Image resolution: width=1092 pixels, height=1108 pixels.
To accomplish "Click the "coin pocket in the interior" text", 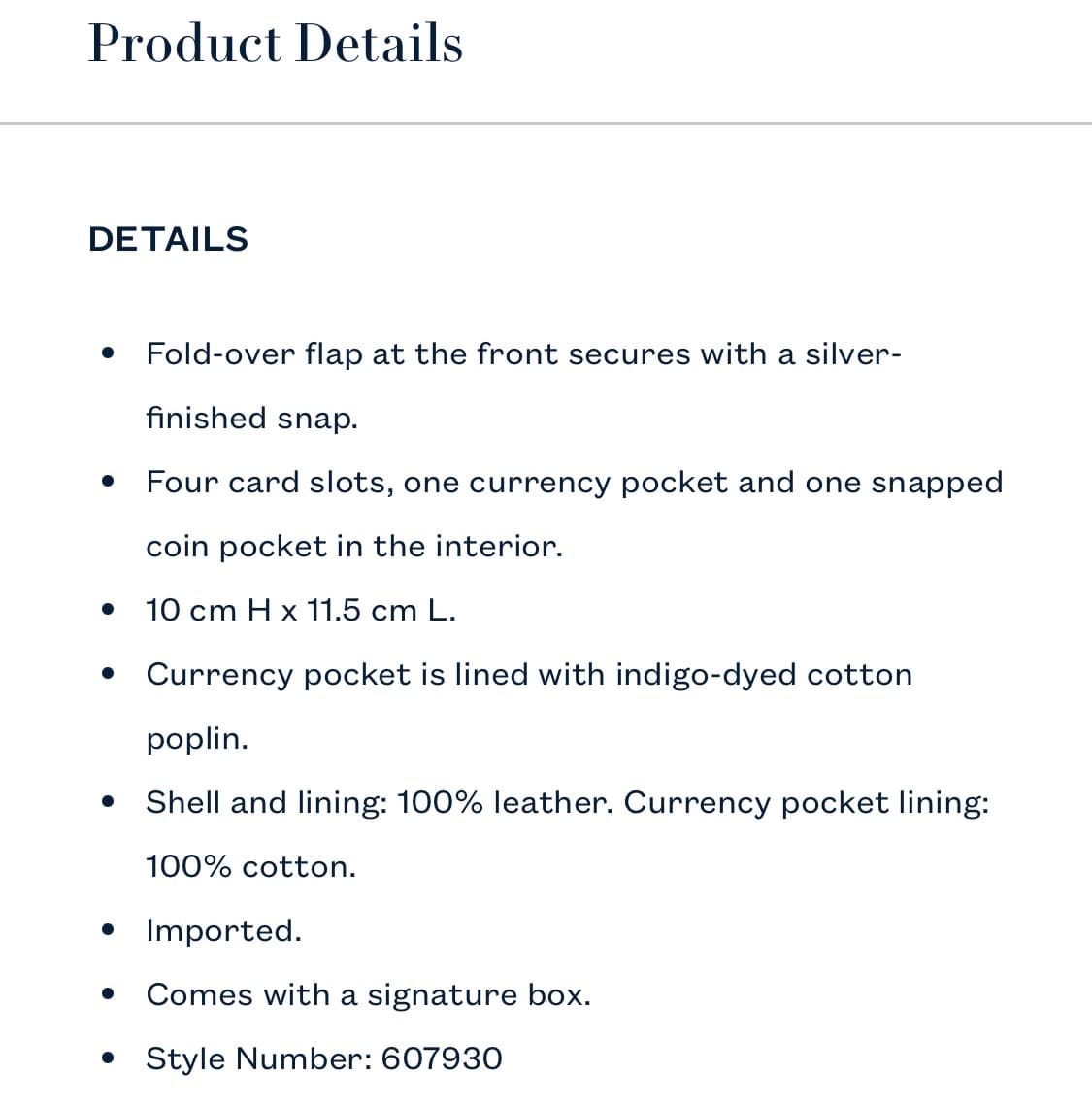I will [x=353, y=547].
